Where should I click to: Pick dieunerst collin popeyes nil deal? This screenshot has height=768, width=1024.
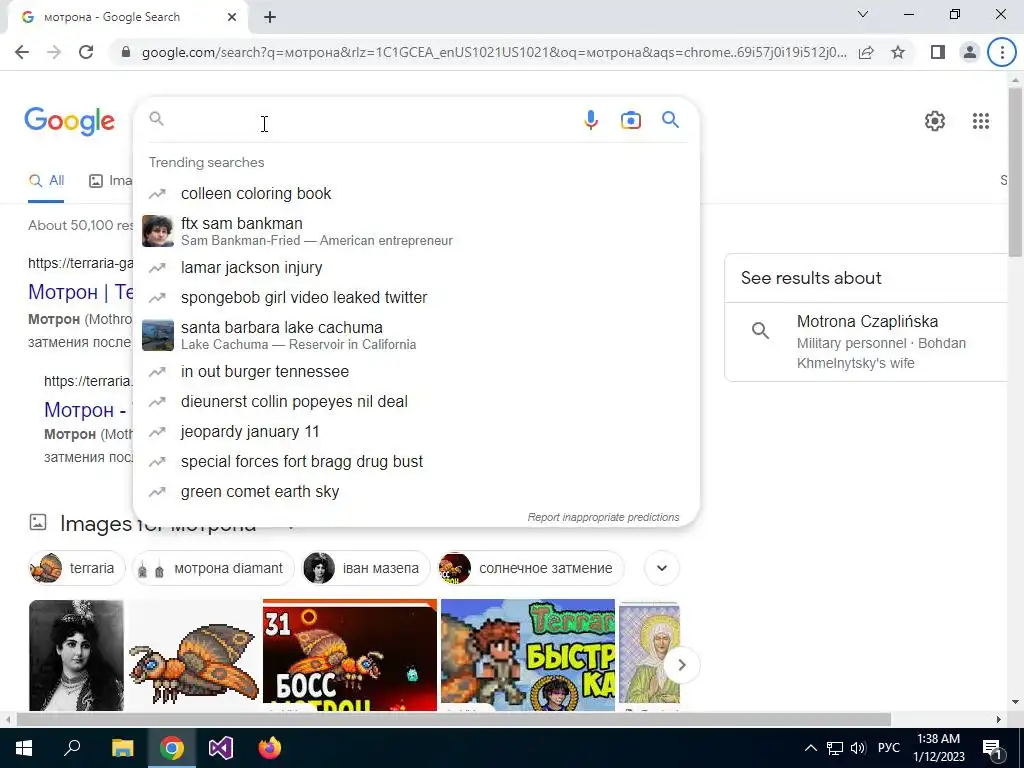[416, 401]
